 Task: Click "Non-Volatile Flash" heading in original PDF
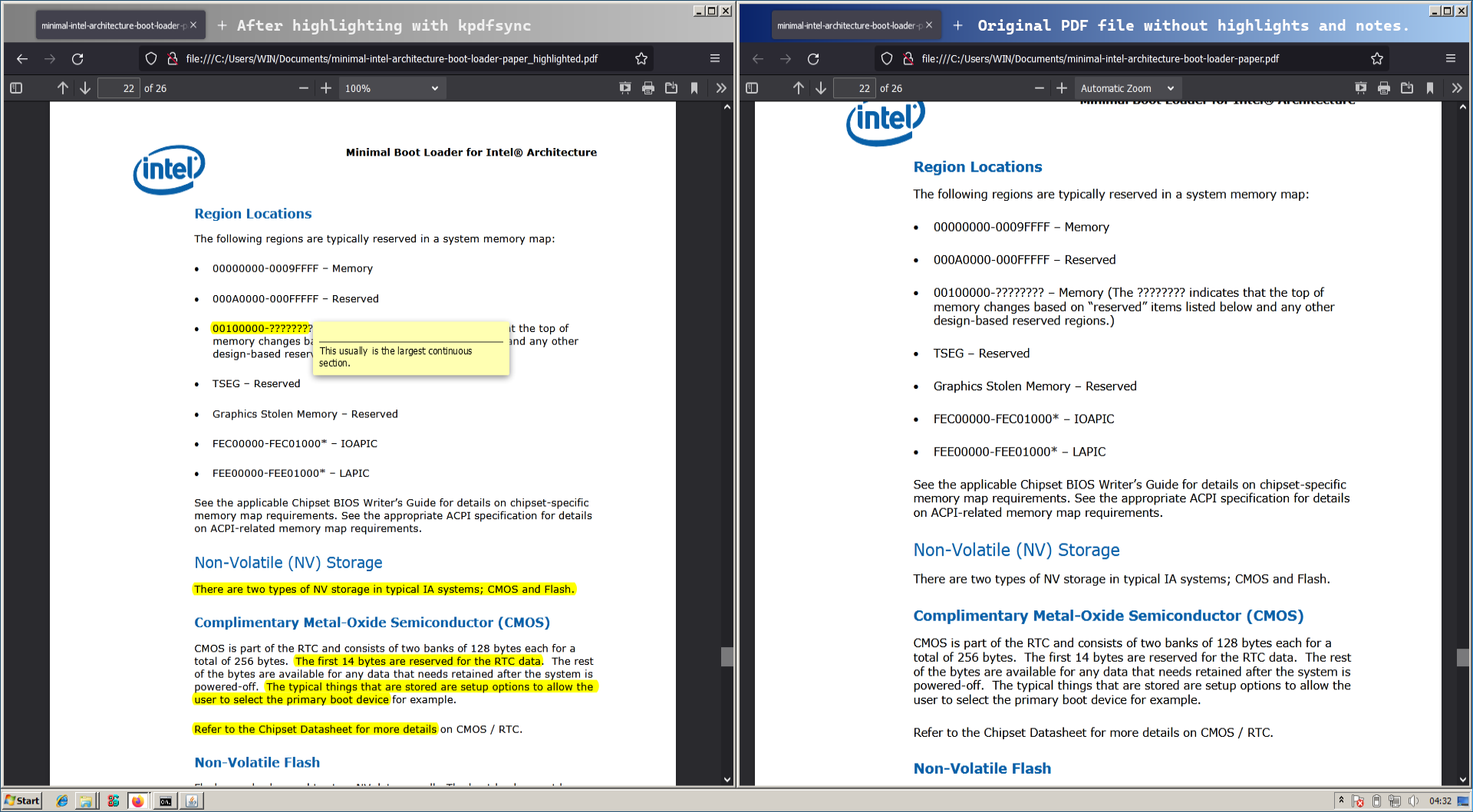pyautogui.click(x=982, y=768)
